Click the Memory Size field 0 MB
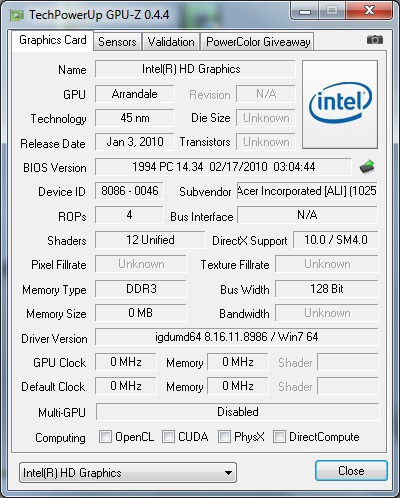This screenshot has height=498, width=401. (x=141, y=313)
